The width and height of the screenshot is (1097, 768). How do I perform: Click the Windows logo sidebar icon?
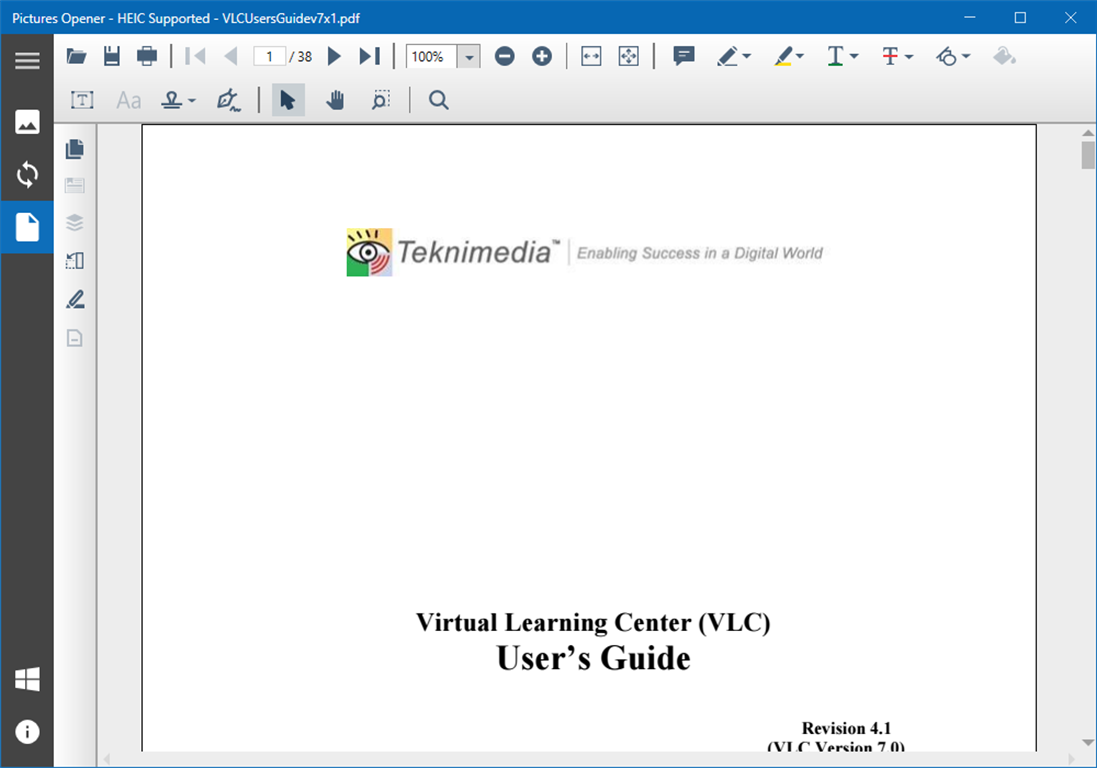click(27, 678)
